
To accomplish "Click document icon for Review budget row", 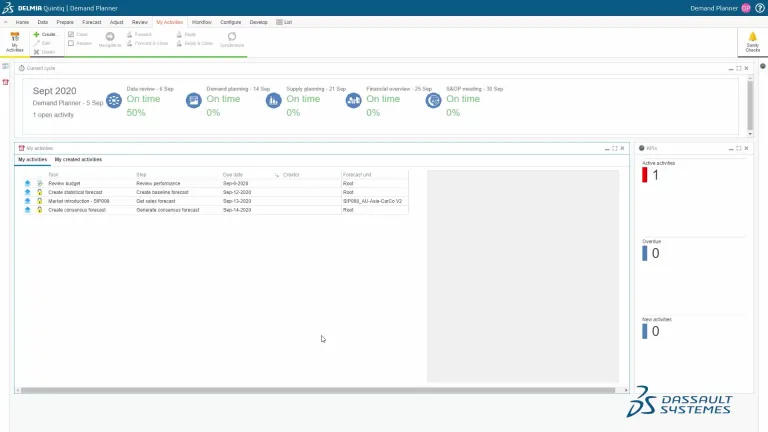I will point(40,183).
